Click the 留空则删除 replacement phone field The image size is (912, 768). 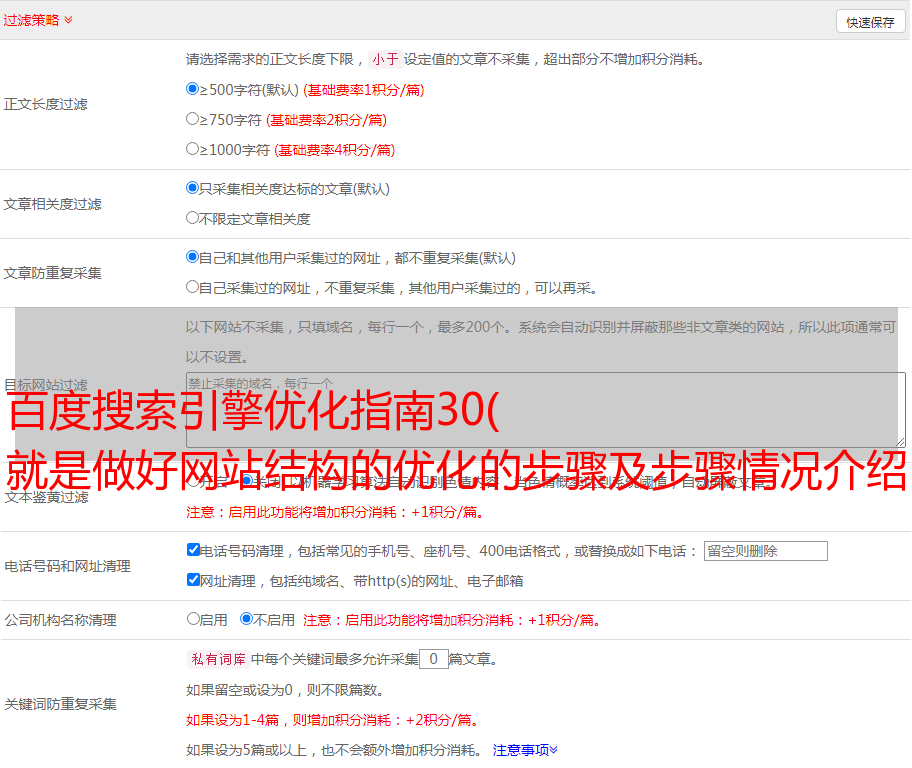click(765, 551)
